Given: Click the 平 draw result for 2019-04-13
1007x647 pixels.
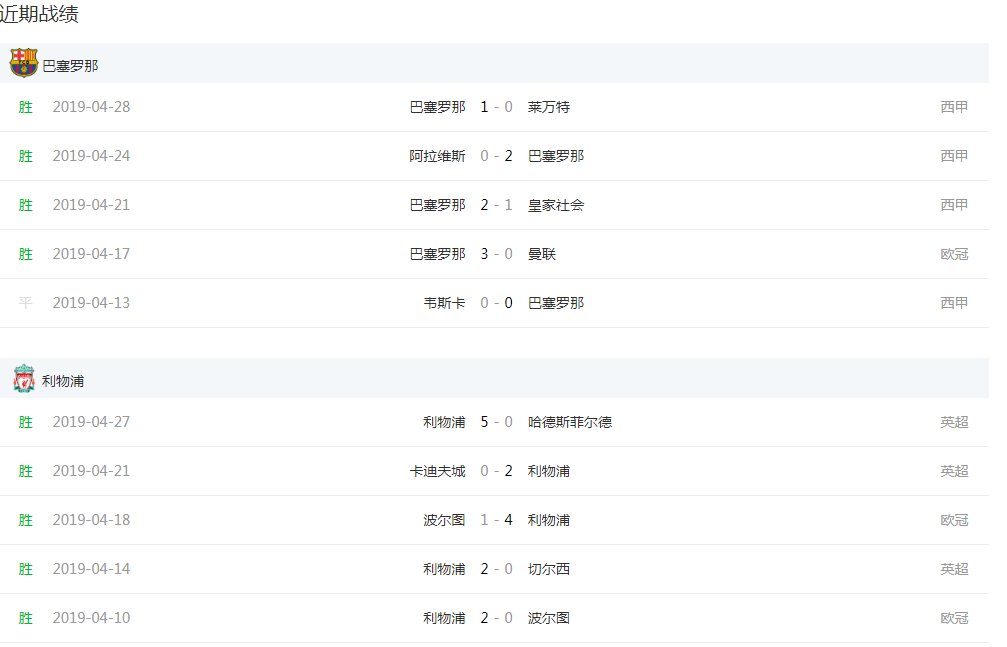Looking at the screenshot, I should [x=26, y=303].
